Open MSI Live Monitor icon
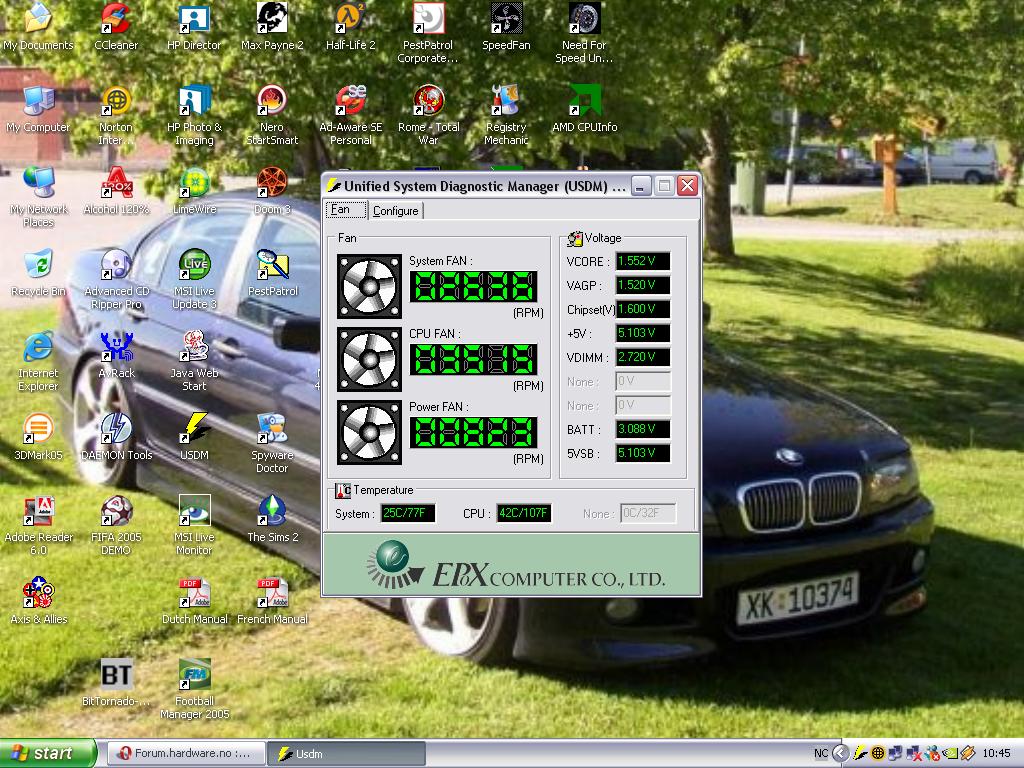The width and height of the screenshot is (1024, 768). pos(194,525)
